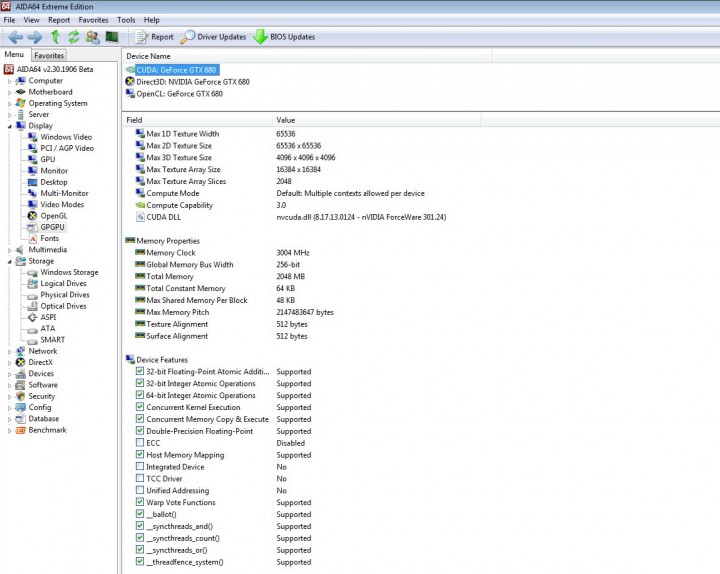Screen dimensions: 720x574
Task: Select Direct3D: NVIDIA GeForce GTX 680 device
Action: click(193, 82)
